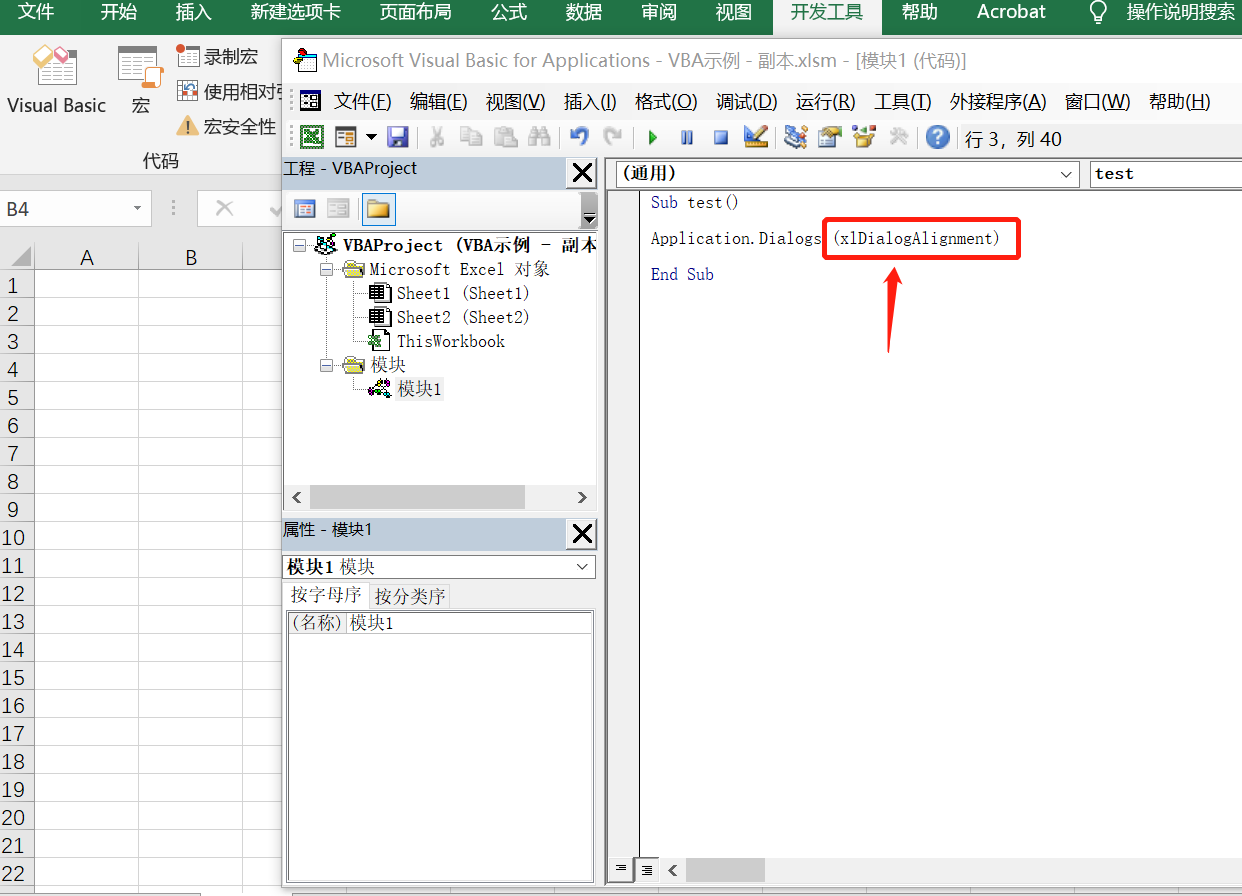Collapse the 模块 folder tree node
This screenshot has height=896, width=1242.
coord(326,366)
